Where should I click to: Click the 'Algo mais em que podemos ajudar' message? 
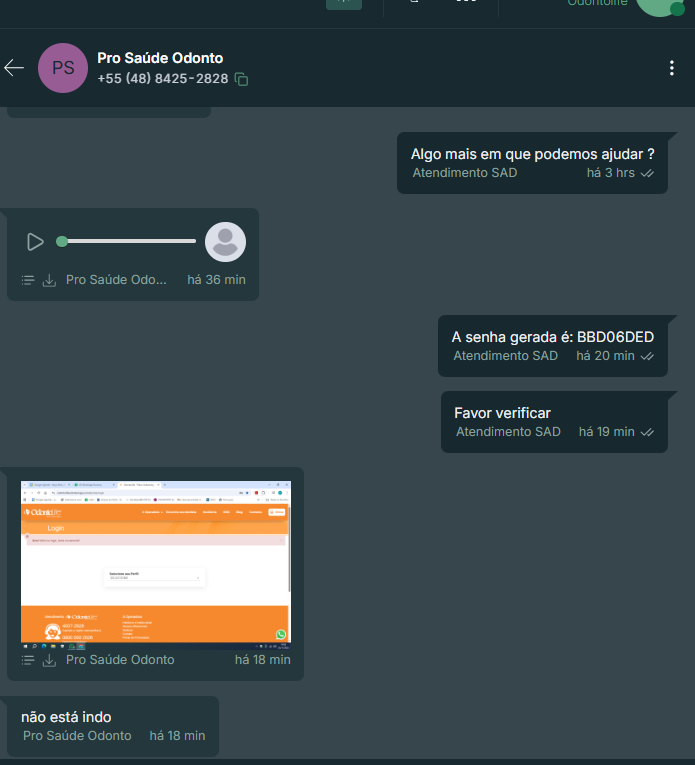[x=532, y=163]
